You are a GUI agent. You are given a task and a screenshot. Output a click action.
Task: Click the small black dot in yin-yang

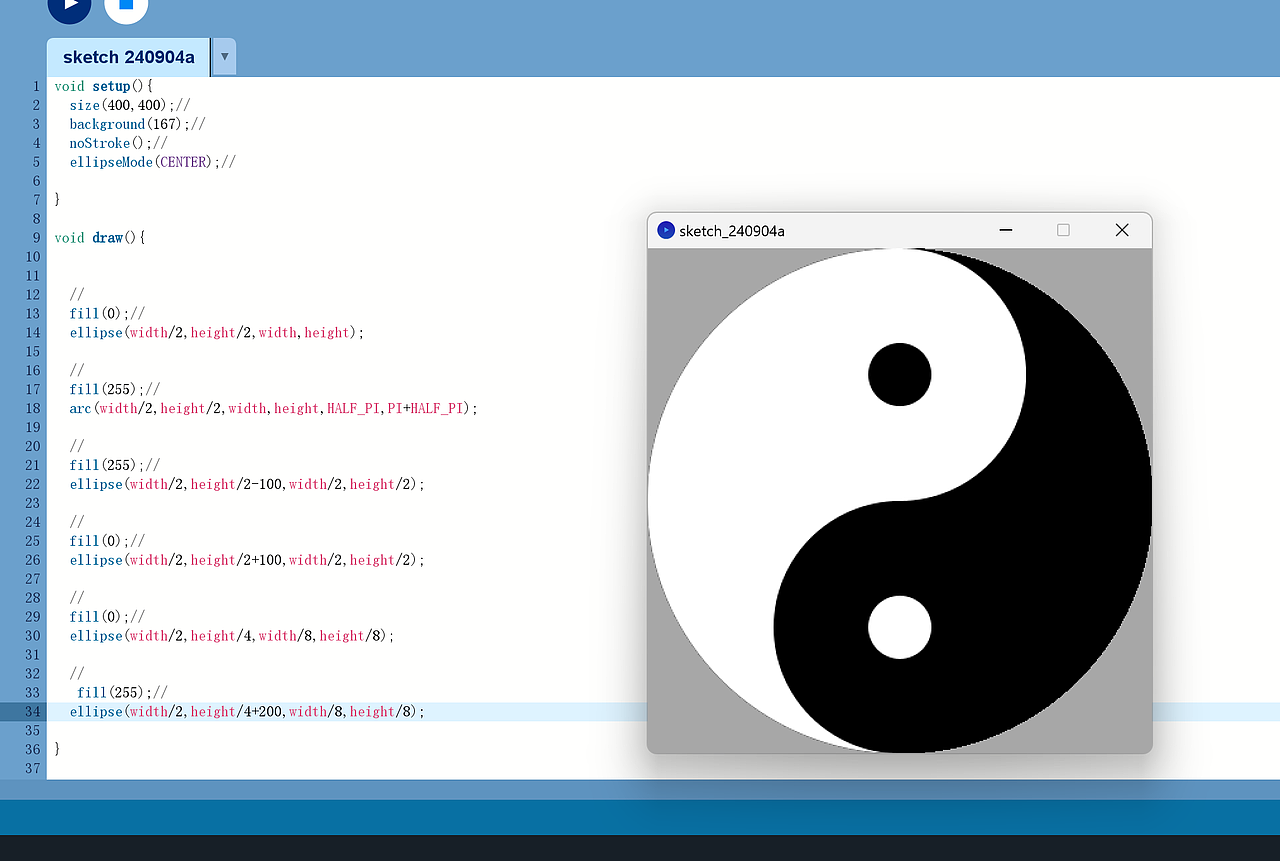click(900, 375)
